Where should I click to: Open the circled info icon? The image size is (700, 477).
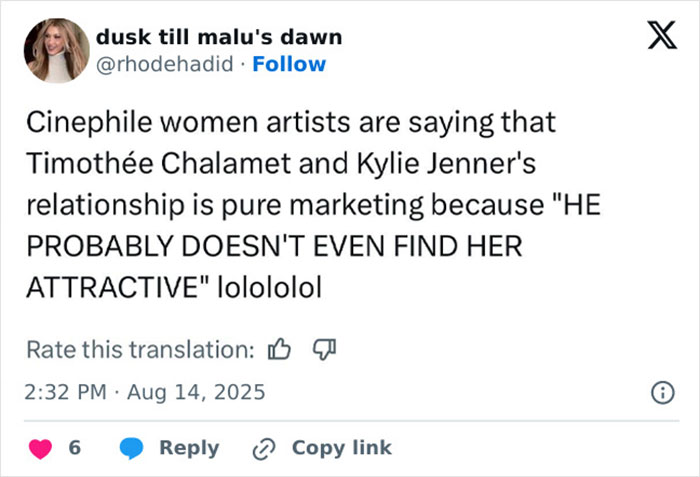661,393
